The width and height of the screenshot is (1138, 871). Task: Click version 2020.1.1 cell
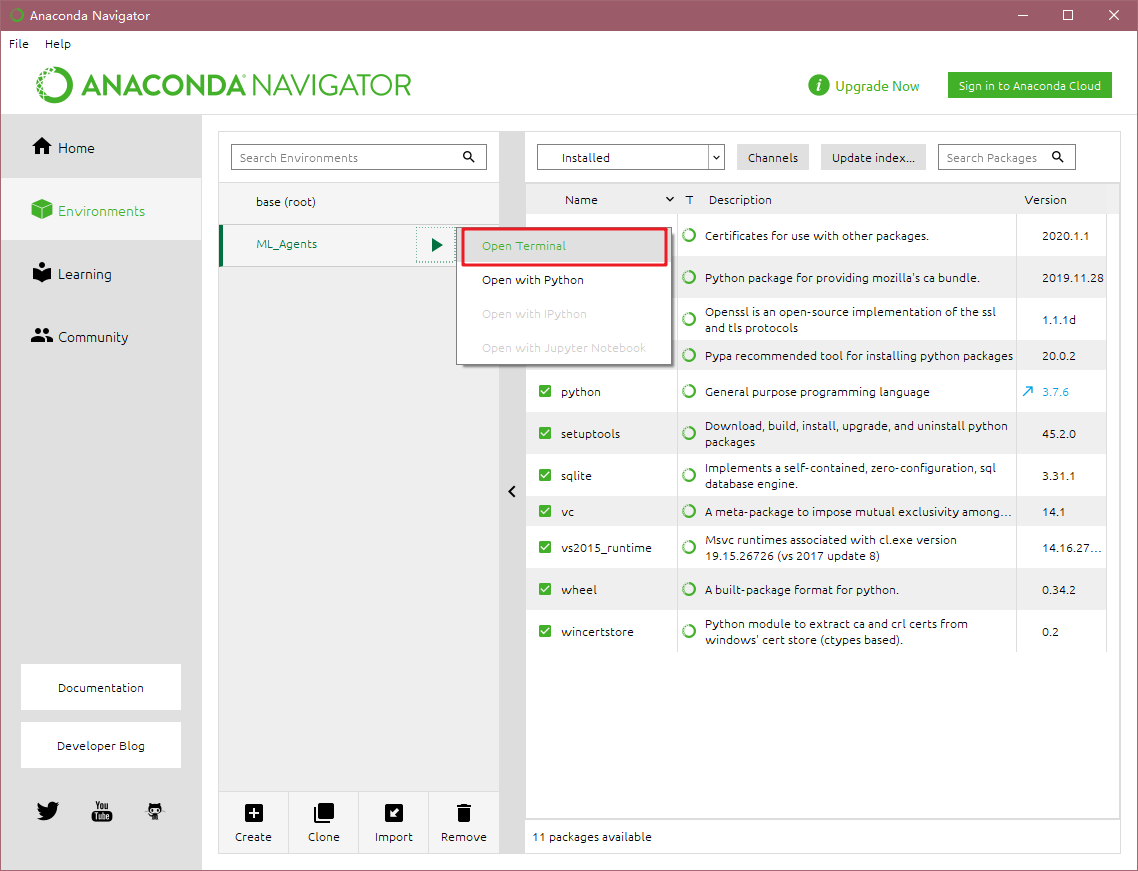point(1065,236)
